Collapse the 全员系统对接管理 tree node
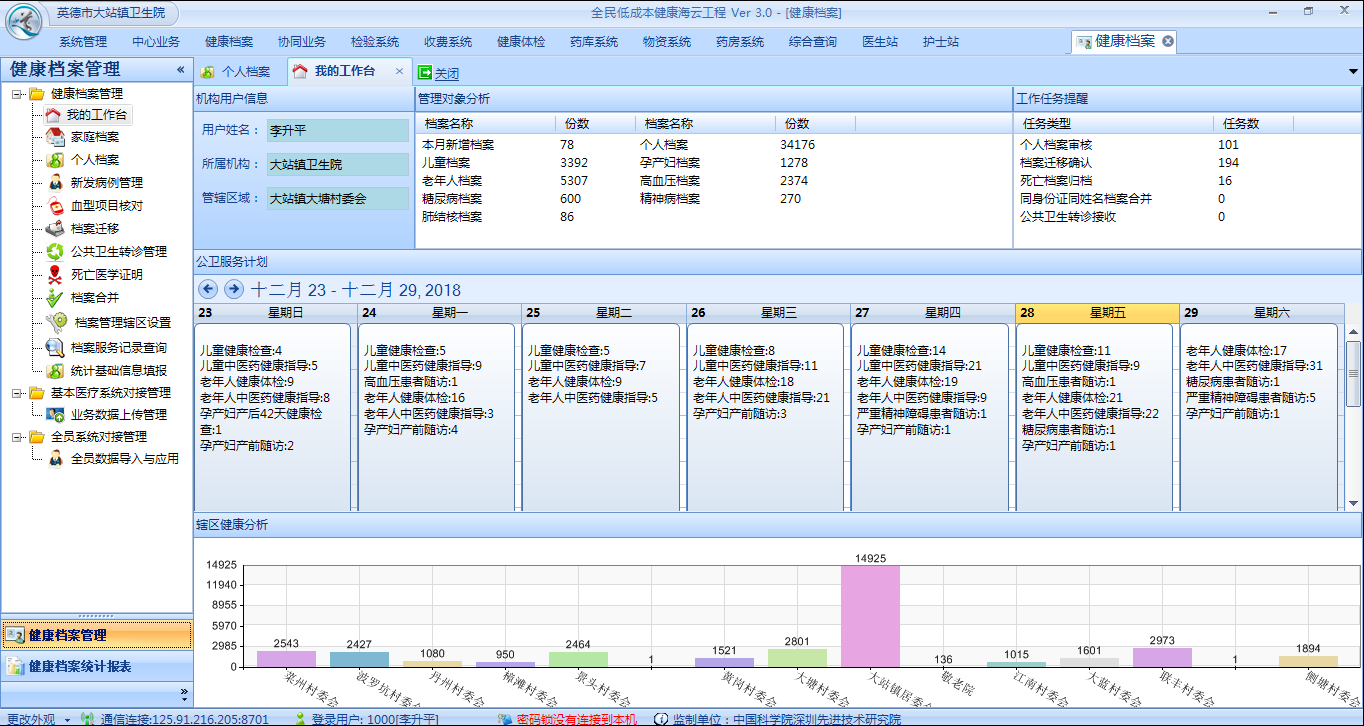Viewport: 1364px width, 726px height. click(x=17, y=437)
